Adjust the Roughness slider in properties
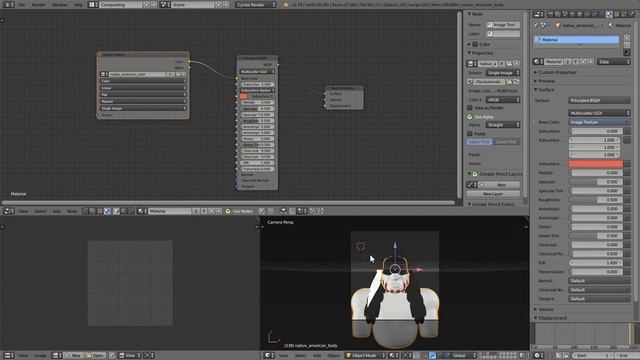 point(596,200)
